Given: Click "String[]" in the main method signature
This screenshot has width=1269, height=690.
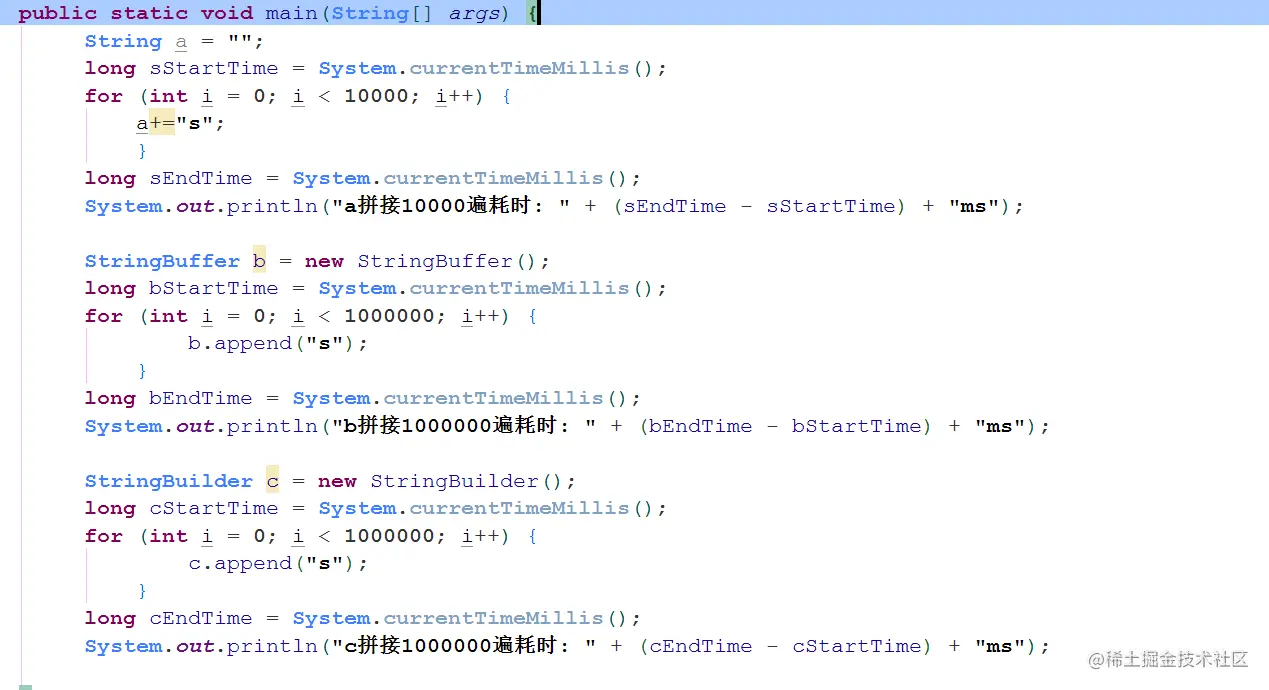Looking at the screenshot, I should (383, 13).
